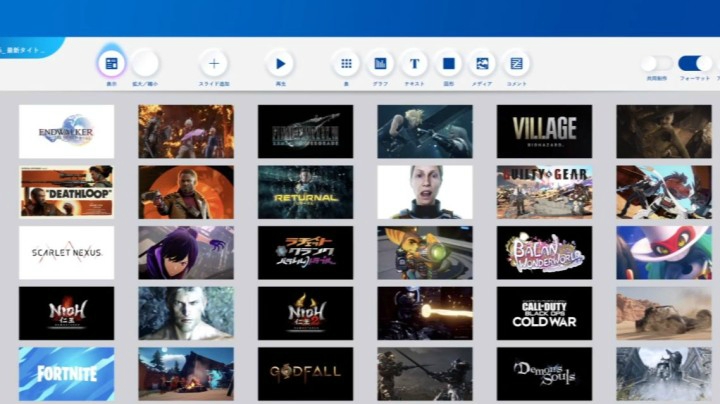Viewport: 720px width, 404px height.
Task: Select the Final Fantasy VII Remake logo slide
Action: click(305, 131)
